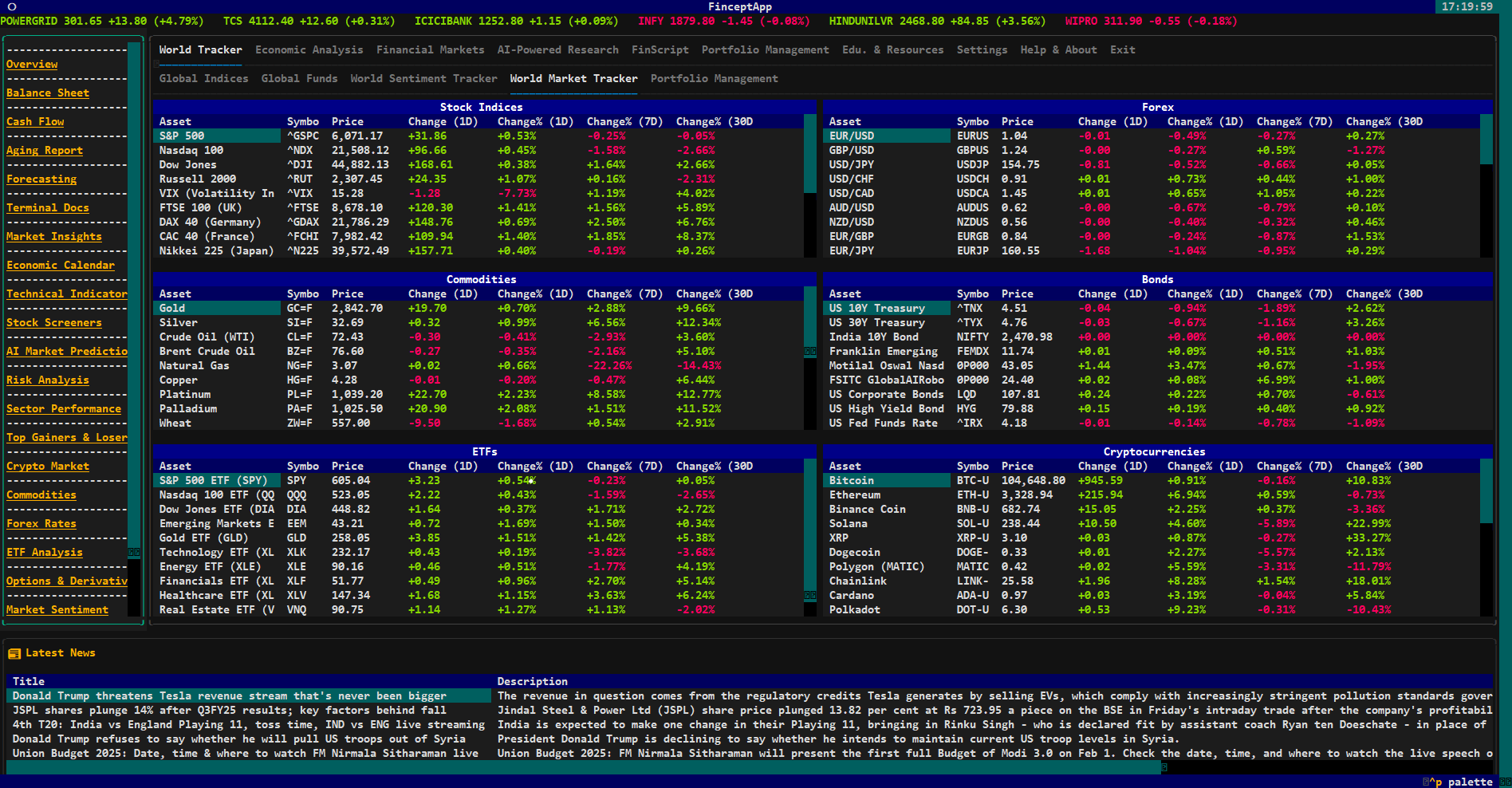Open the FinScript tab

pos(660,49)
